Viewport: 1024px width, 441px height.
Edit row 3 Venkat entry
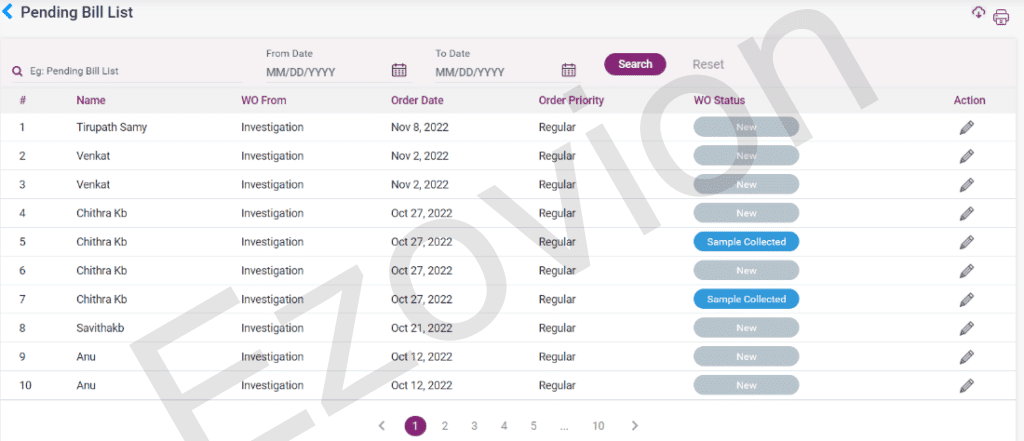(x=967, y=185)
